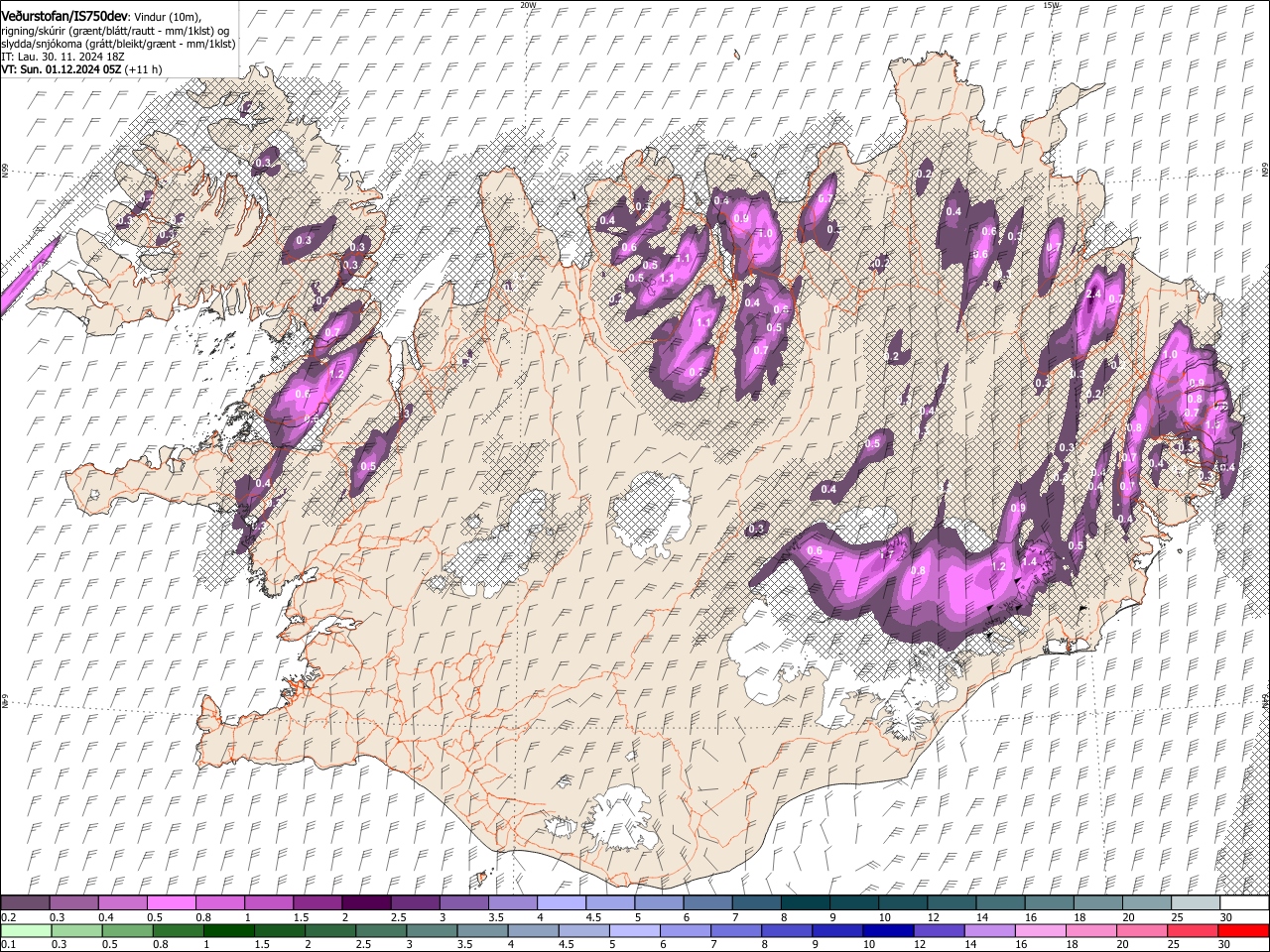Click the '20W' longitude label at top

click(529, 5)
